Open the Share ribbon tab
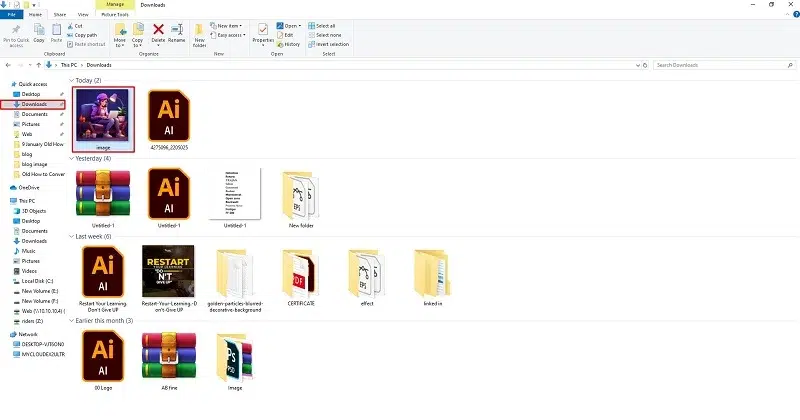The image size is (800, 420). [60, 15]
